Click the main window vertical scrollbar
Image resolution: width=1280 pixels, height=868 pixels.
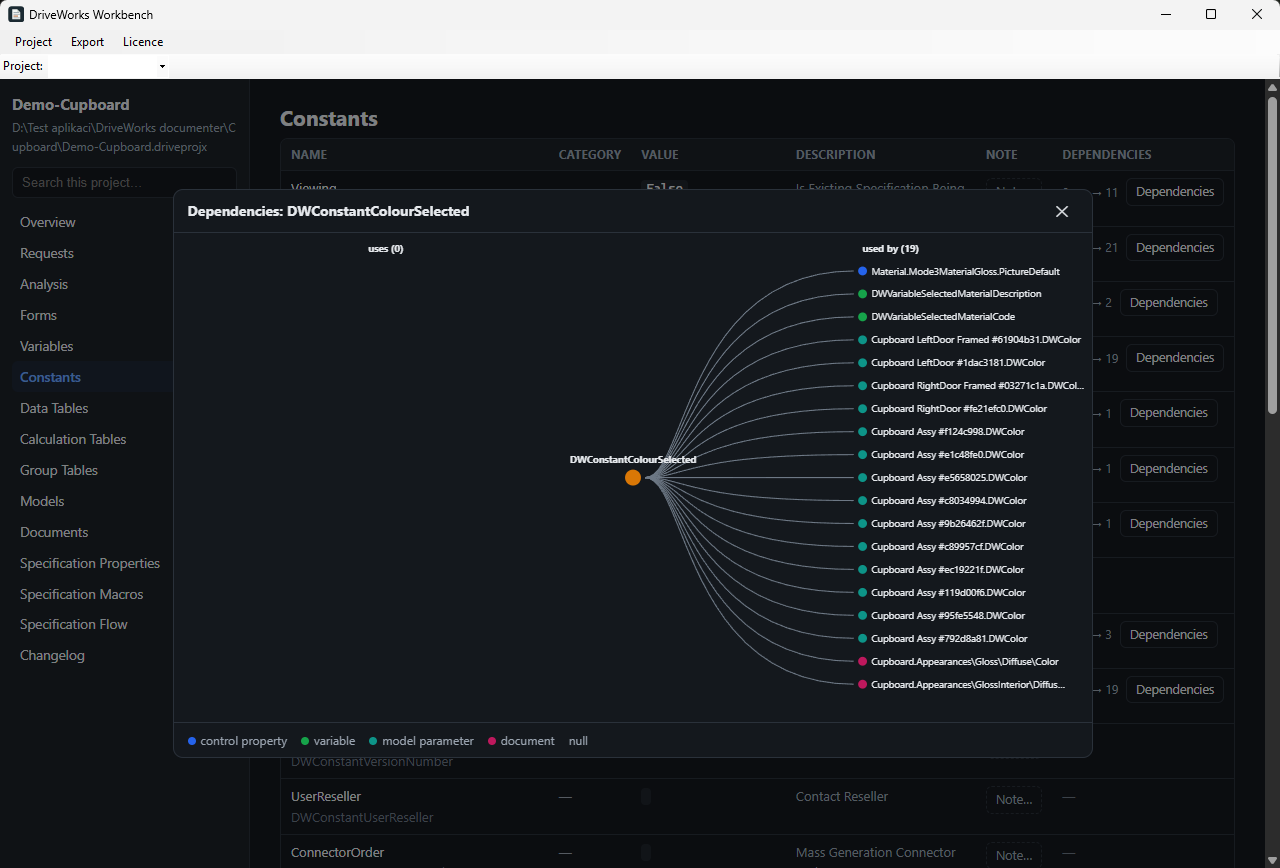1272,255
